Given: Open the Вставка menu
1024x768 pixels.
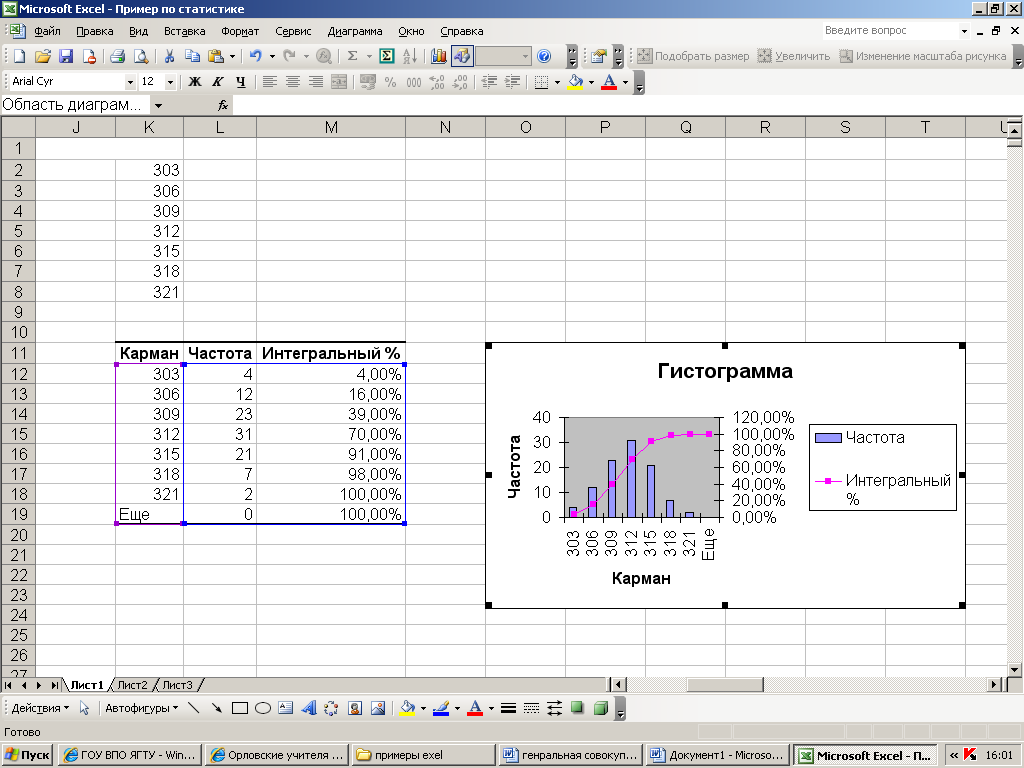Looking at the screenshot, I should [185, 31].
